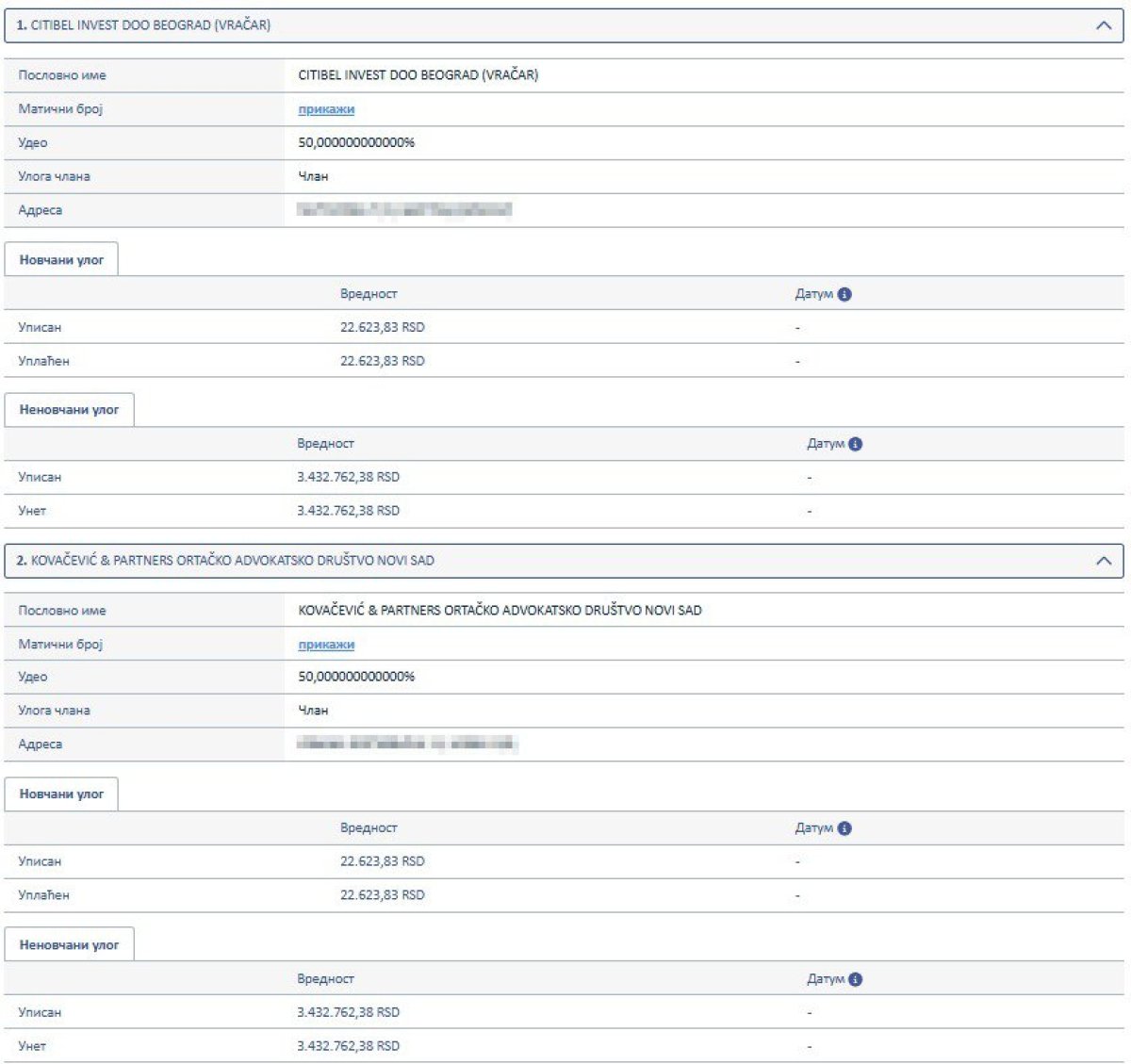1131x1064 pixels.
Task: Collapse the CITIBEL INVEST section using its chevron
Action: [1104, 25]
